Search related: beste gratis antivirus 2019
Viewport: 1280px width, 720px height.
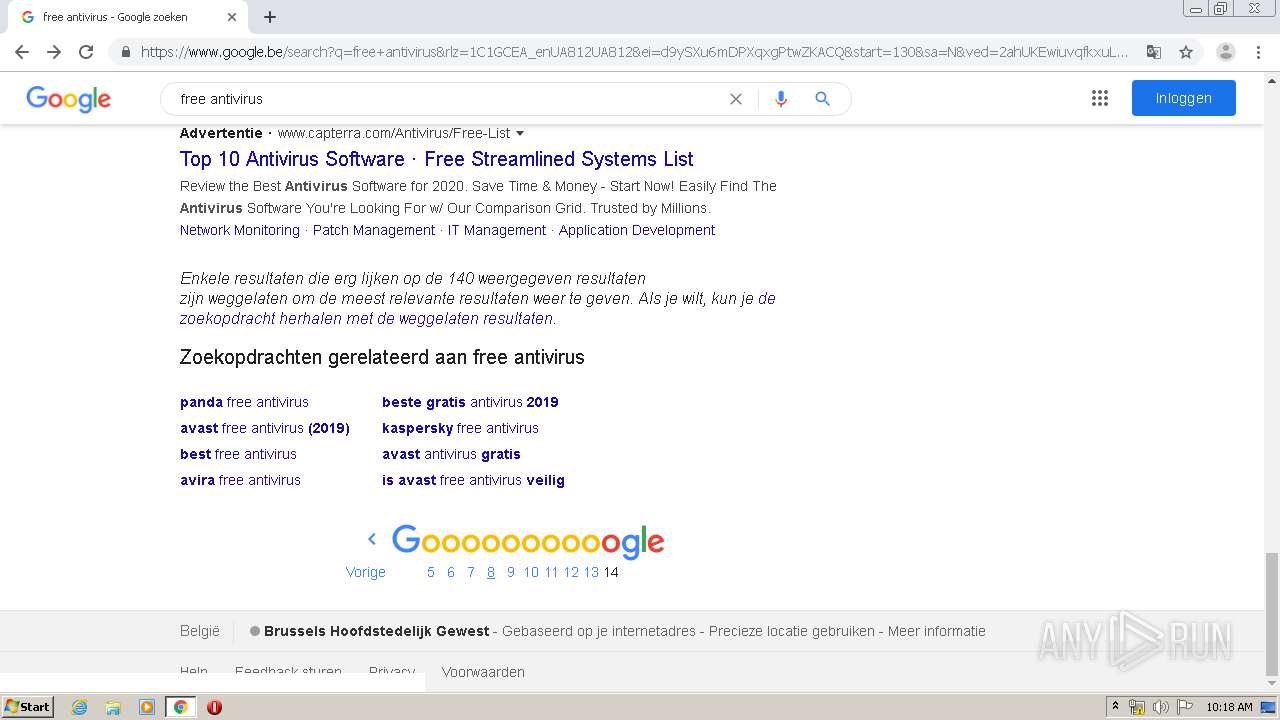pos(470,402)
